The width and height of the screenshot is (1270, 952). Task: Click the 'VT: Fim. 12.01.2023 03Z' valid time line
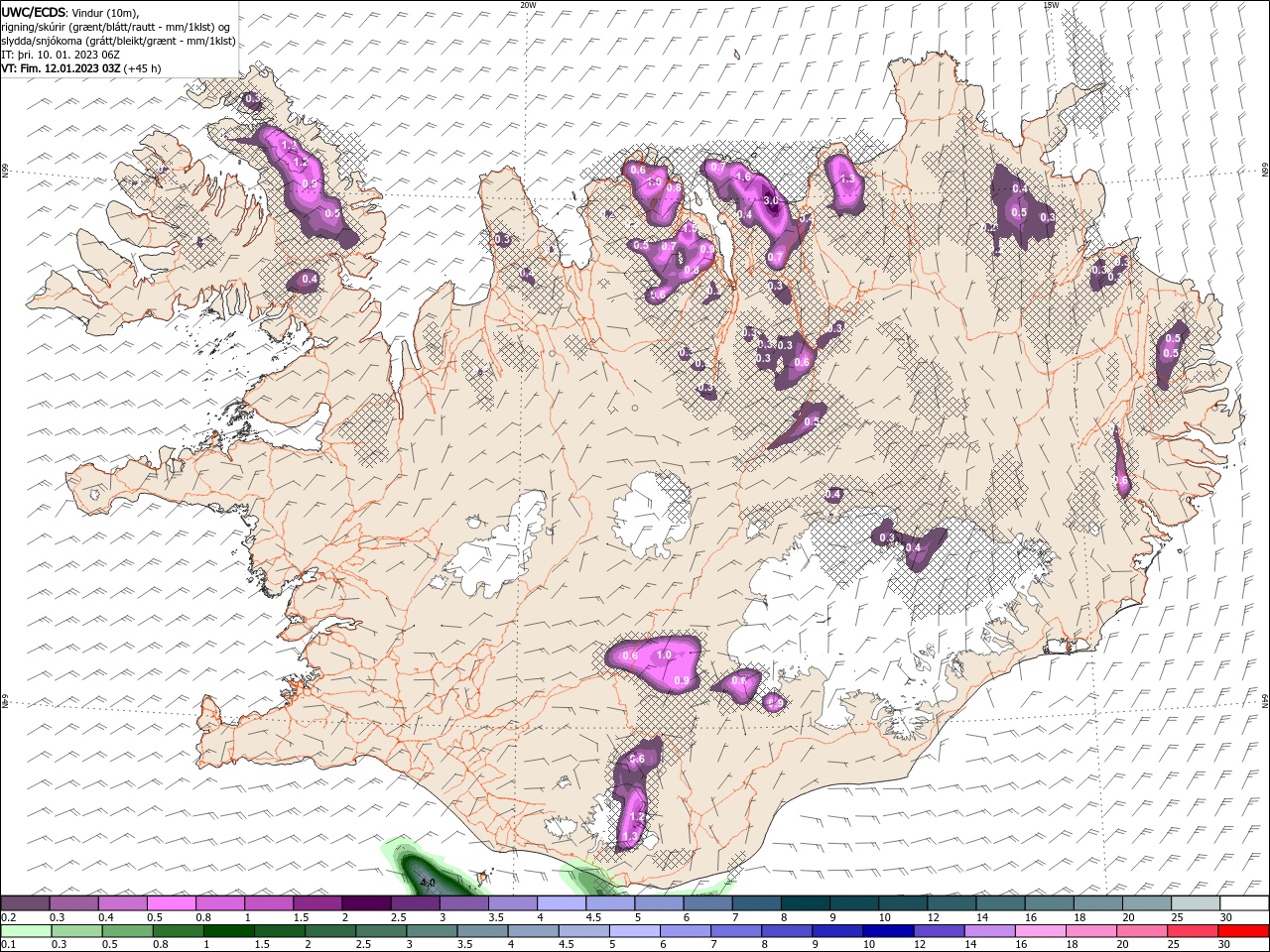pyautogui.click(x=62, y=69)
